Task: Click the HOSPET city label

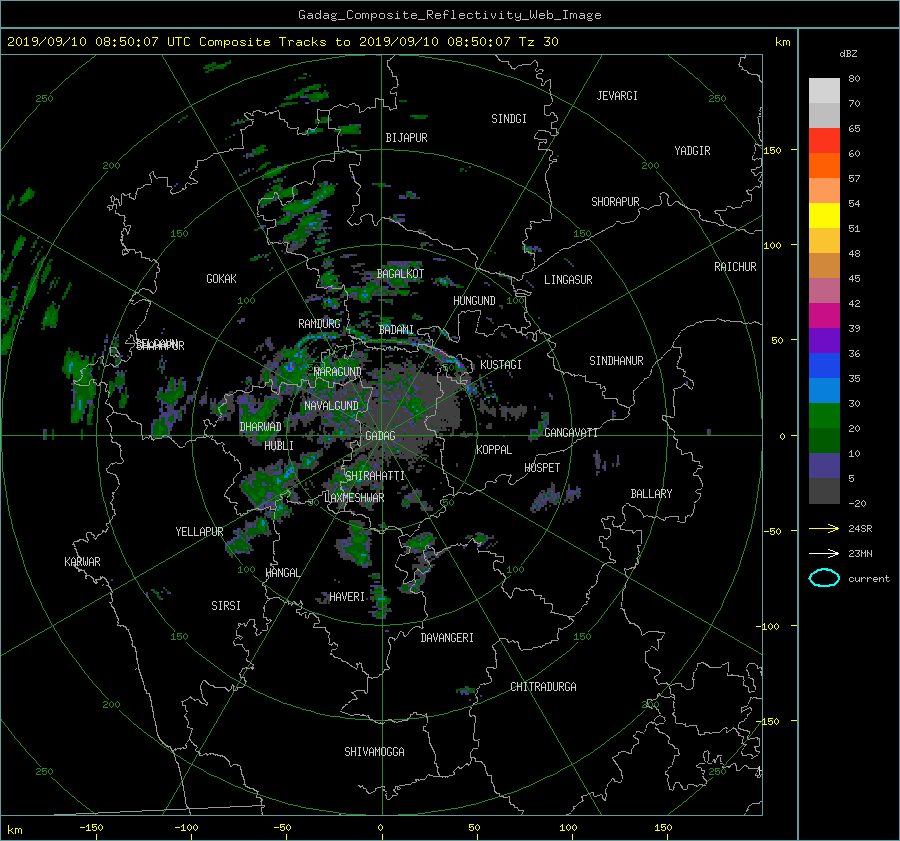Action: click(x=542, y=468)
